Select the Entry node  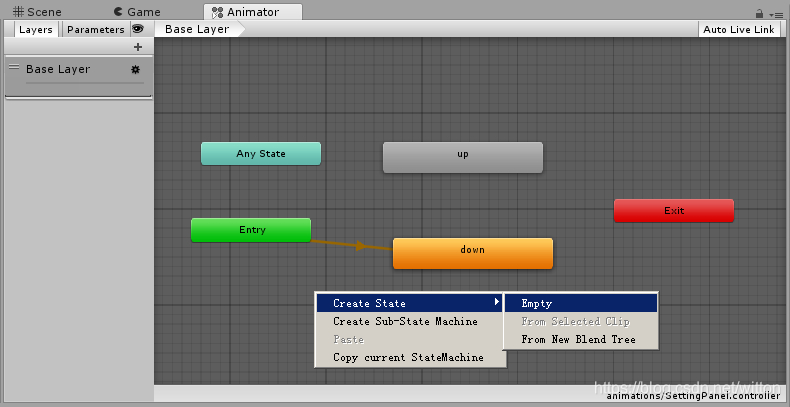(x=251, y=230)
